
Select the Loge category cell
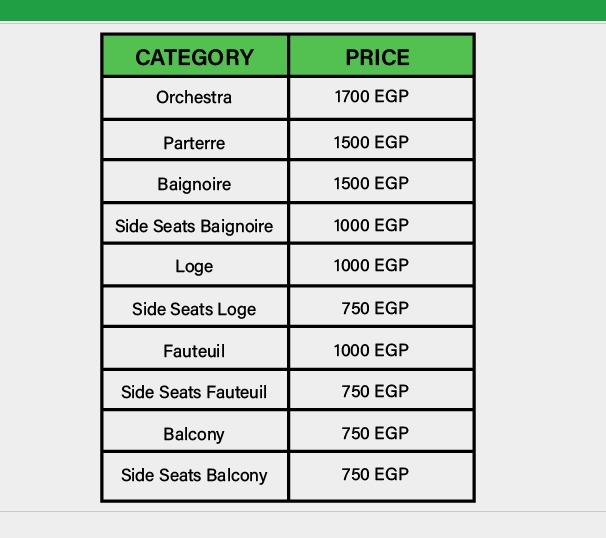[x=194, y=267]
